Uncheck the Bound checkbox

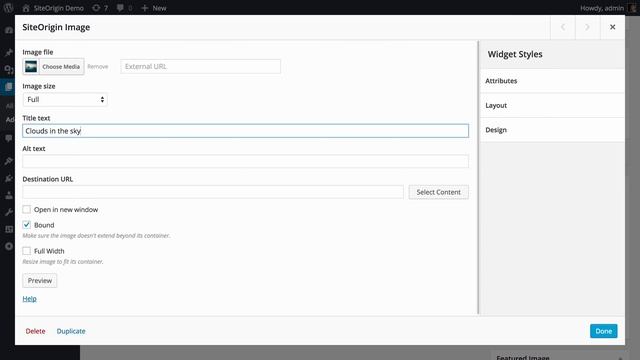pos(27,225)
